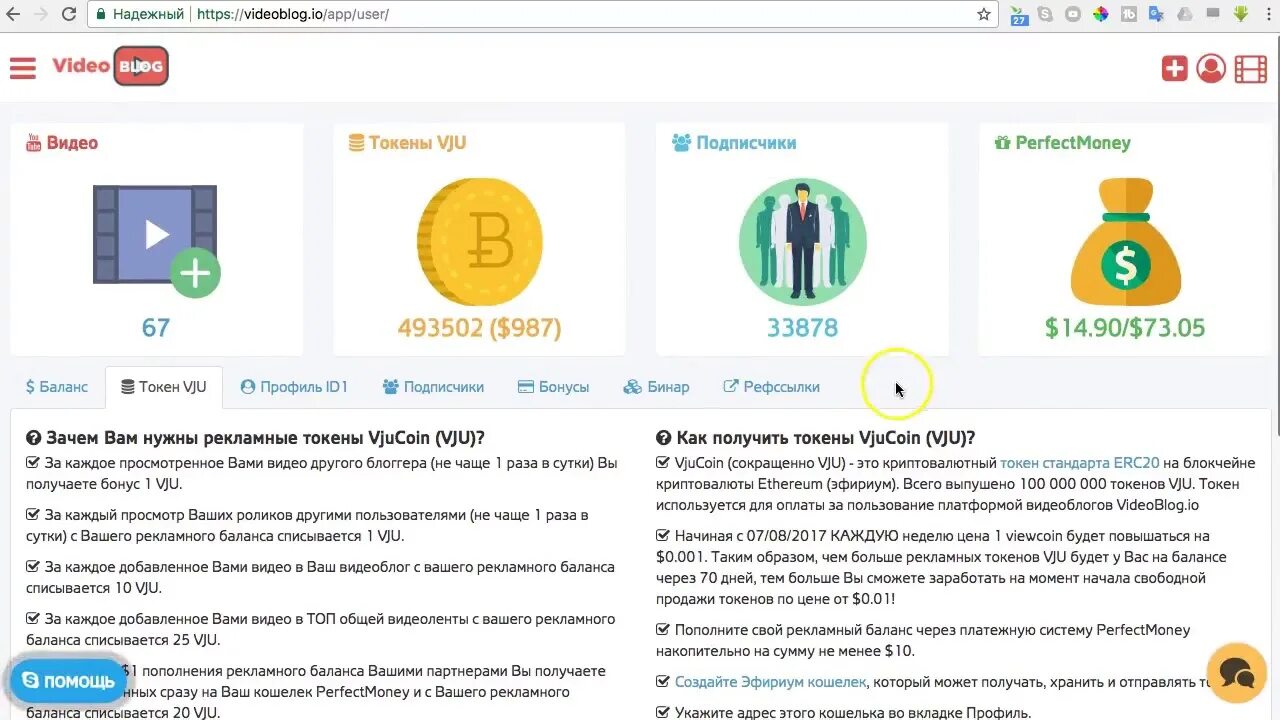This screenshot has width=1280, height=720.
Task: Open Chrome three-dot menu
Action: [x=1267, y=14]
